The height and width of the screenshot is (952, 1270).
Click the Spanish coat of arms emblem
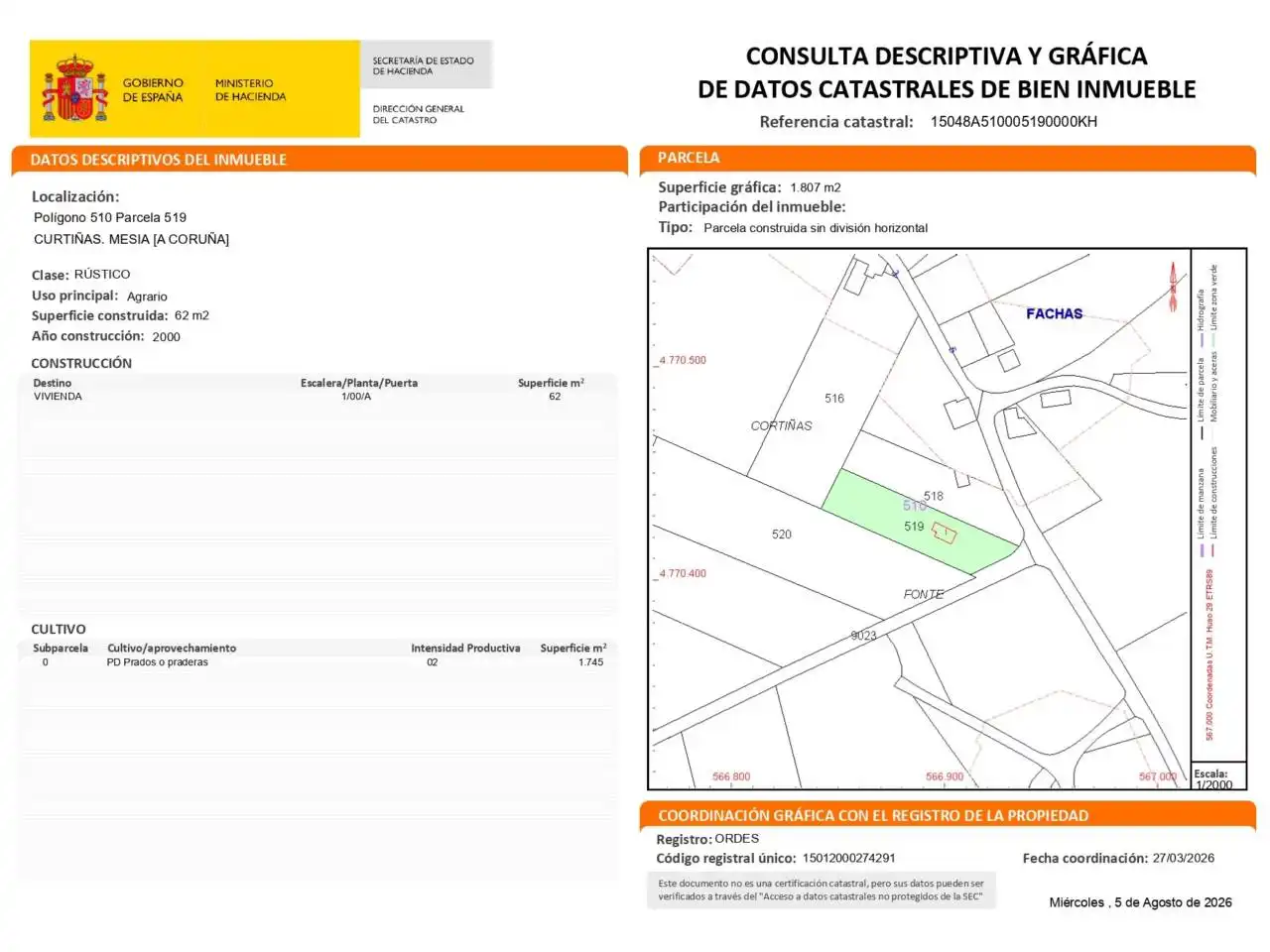[x=73, y=88]
